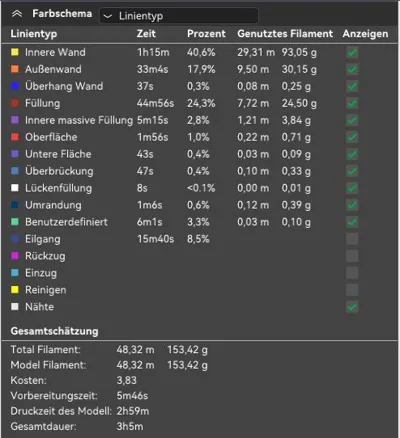Click the yellow Innere Wand color swatch
This screenshot has width=400, height=438.
click(15, 52)
